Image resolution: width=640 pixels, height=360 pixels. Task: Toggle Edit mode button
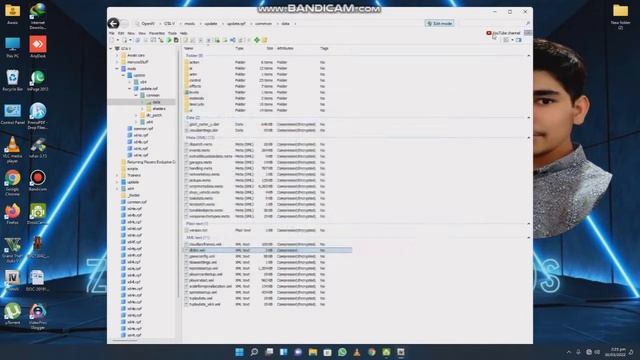click(439, 24)
